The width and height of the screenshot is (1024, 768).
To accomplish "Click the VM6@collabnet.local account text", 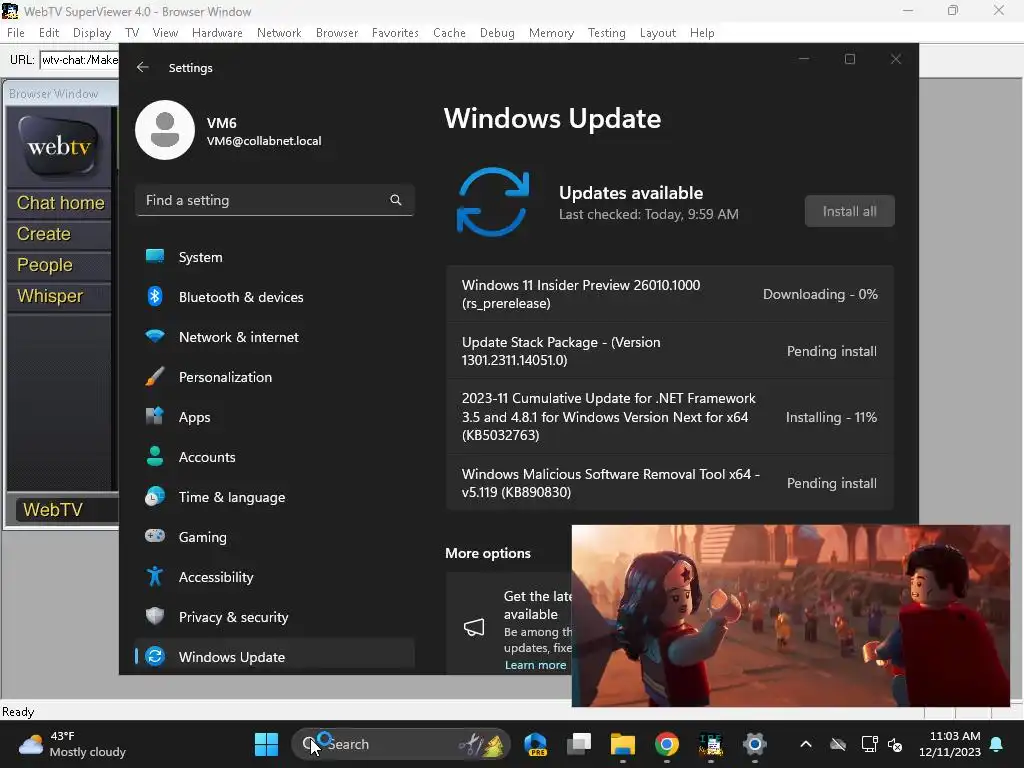I will point(264,141).
